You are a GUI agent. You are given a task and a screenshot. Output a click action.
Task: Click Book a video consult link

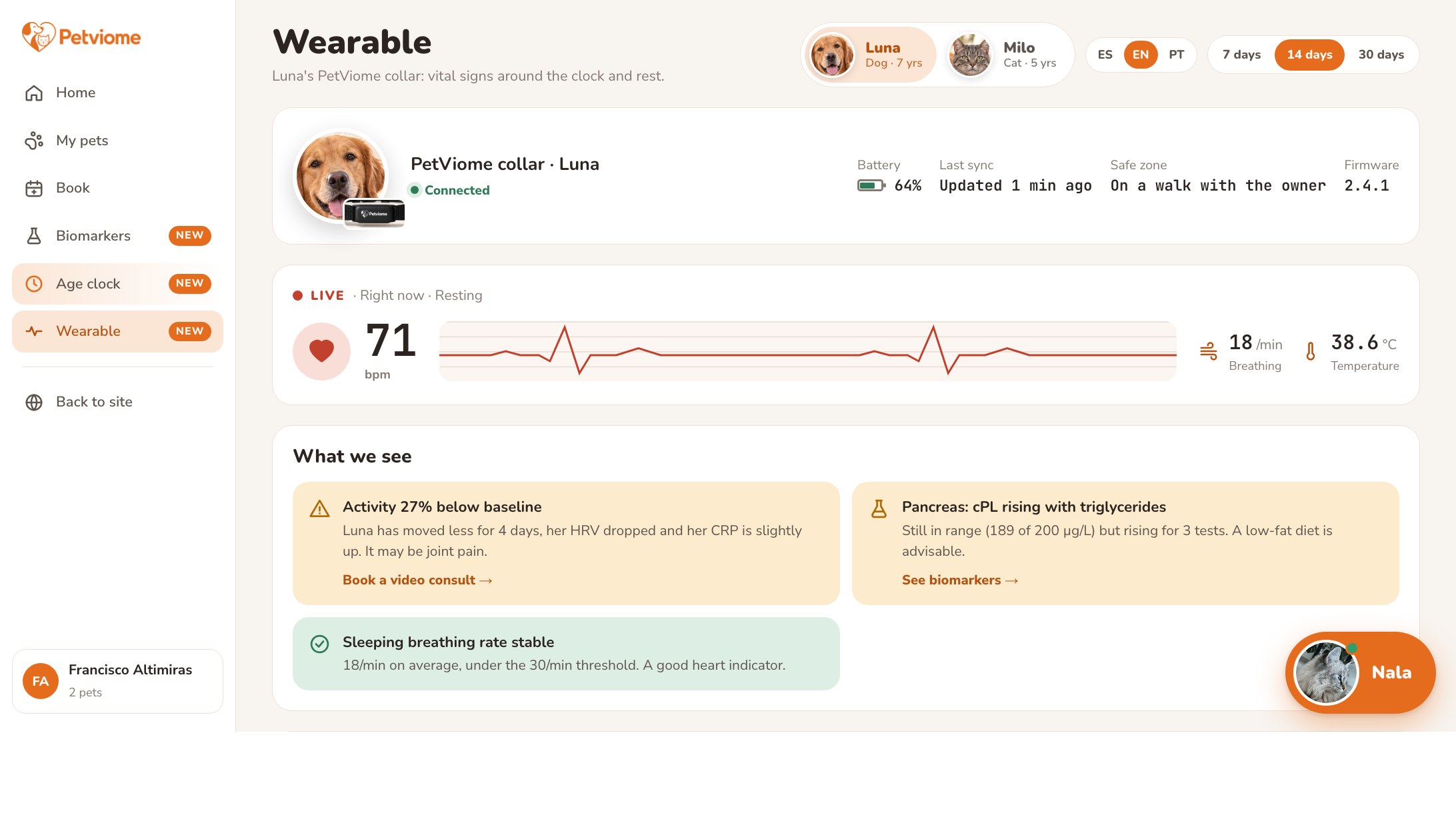417,580
